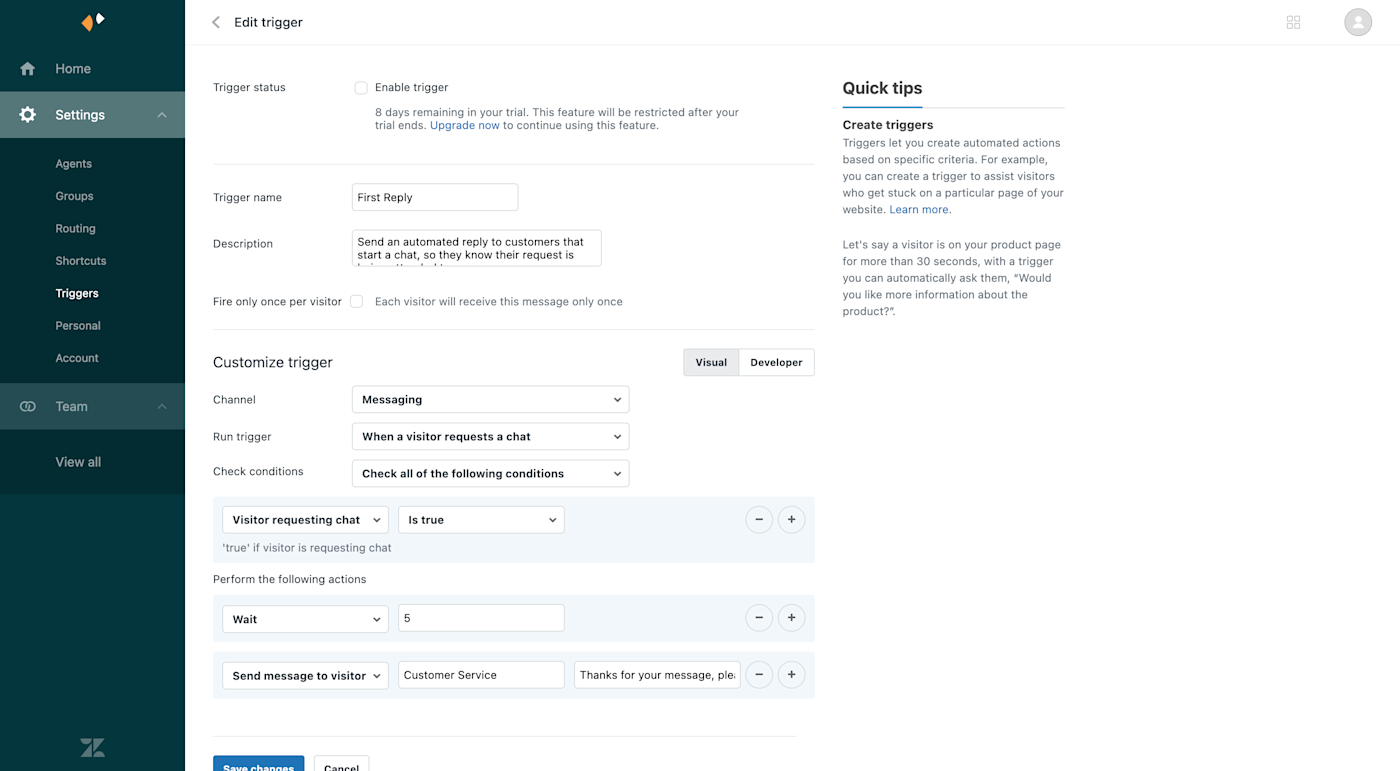Switch to Developer editor tab
The image size is (1400, 771).
coord(776,362)
